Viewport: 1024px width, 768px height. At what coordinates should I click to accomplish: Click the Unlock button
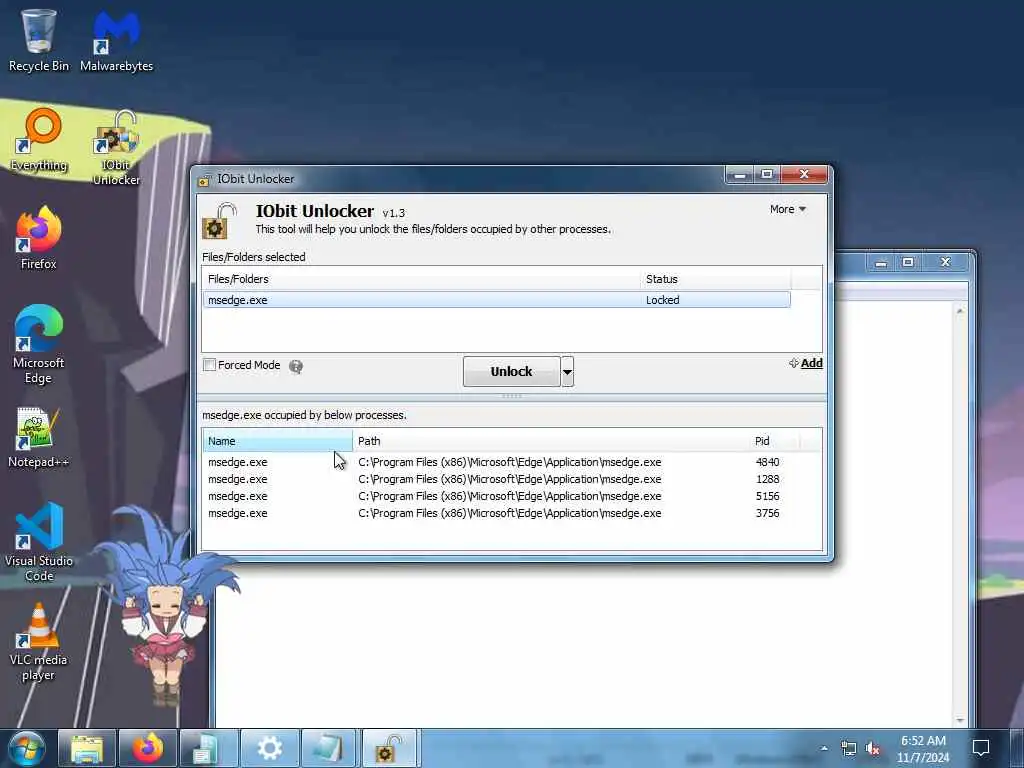point(511,372)
